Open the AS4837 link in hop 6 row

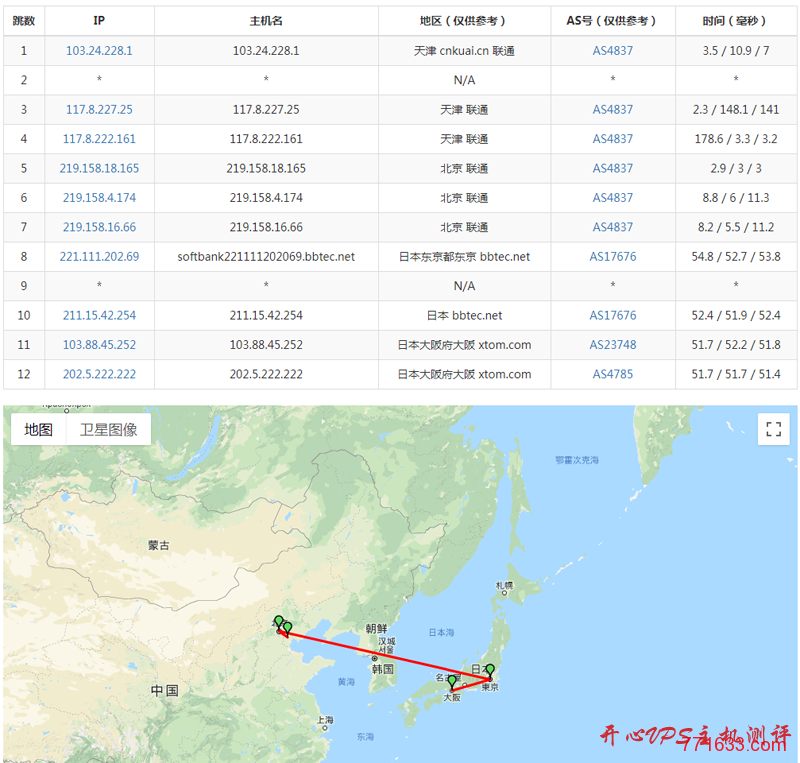tap(612, 198)
